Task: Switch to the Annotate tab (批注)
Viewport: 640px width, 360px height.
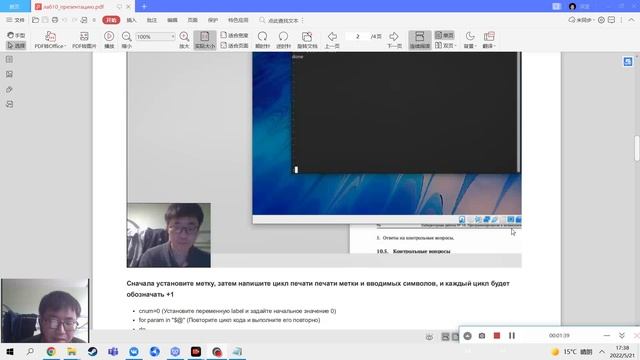Action: [x=152, y=20]
